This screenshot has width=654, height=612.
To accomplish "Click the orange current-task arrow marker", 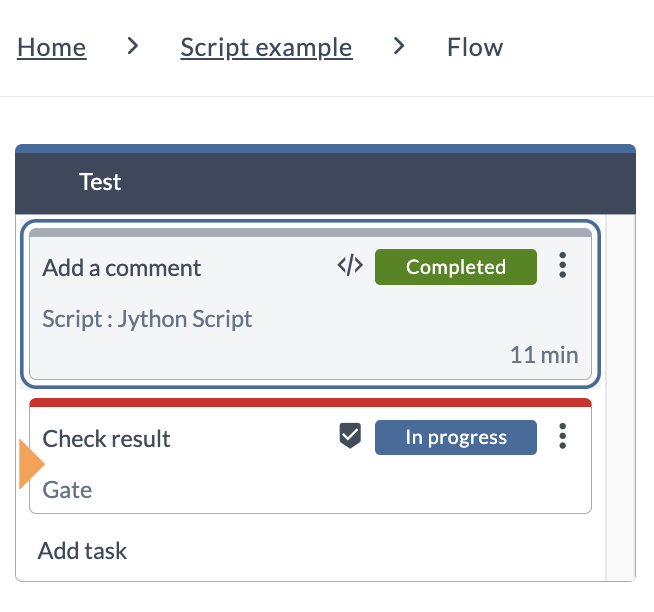I will 31,466.
